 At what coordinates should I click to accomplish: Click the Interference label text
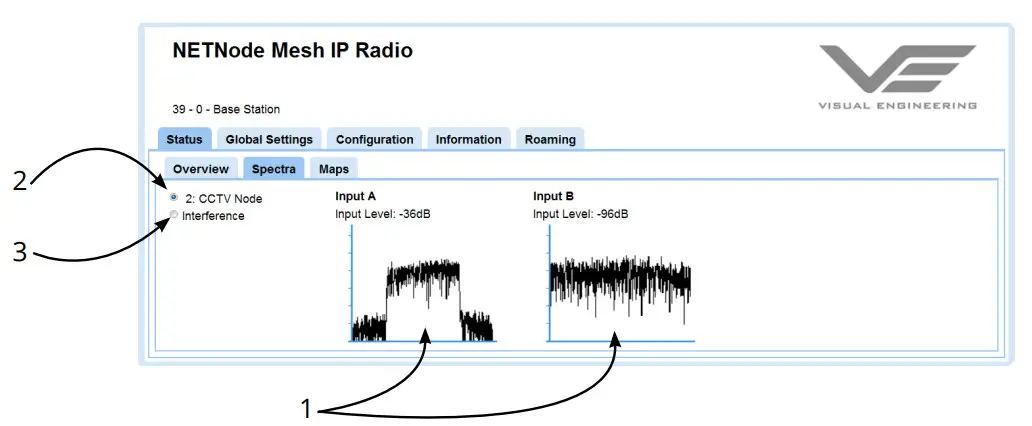pyautogui.click(x=213, y=216)
